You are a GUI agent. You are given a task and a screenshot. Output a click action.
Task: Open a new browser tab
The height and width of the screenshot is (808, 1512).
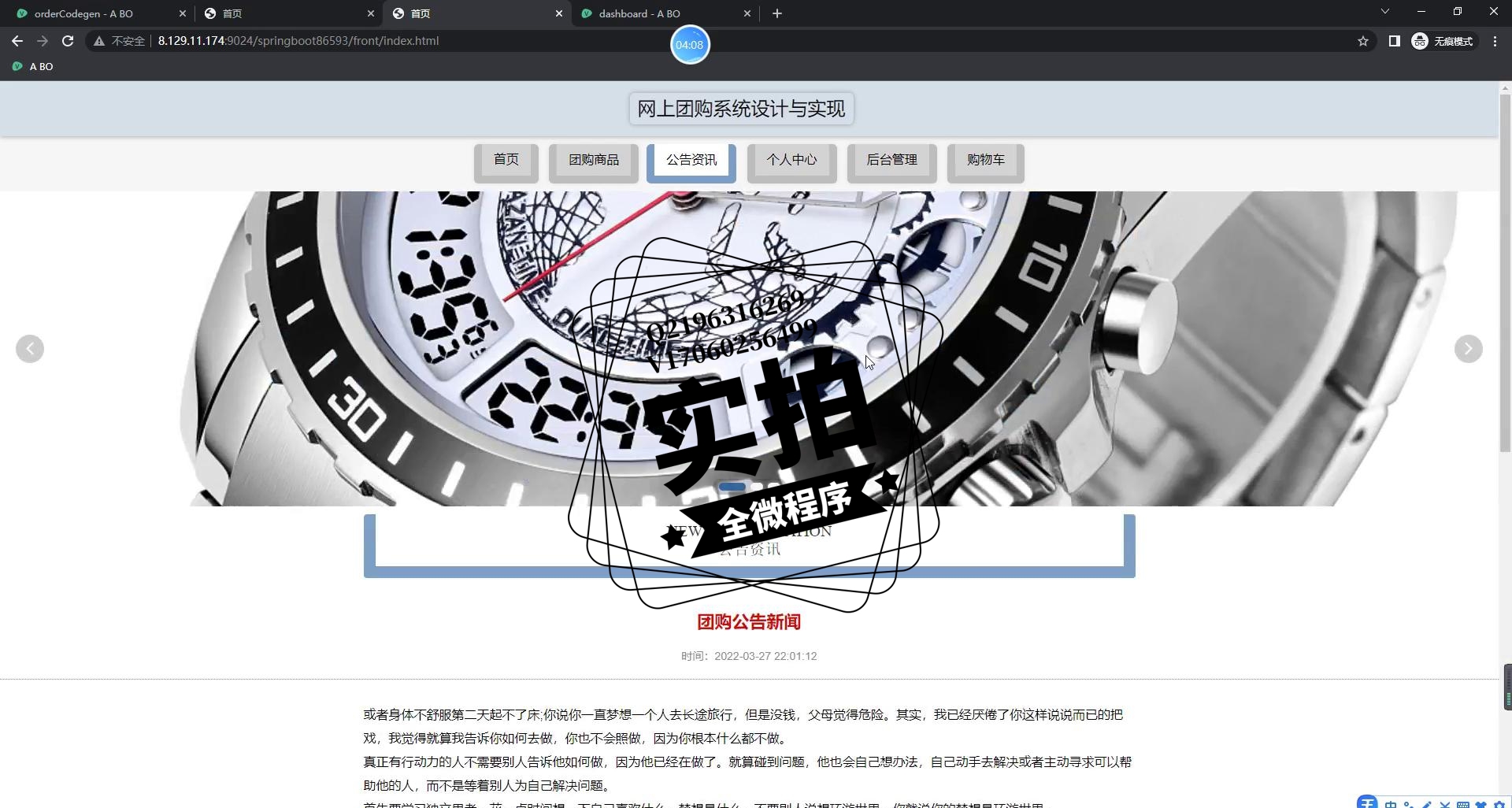[x=777, y=13]
